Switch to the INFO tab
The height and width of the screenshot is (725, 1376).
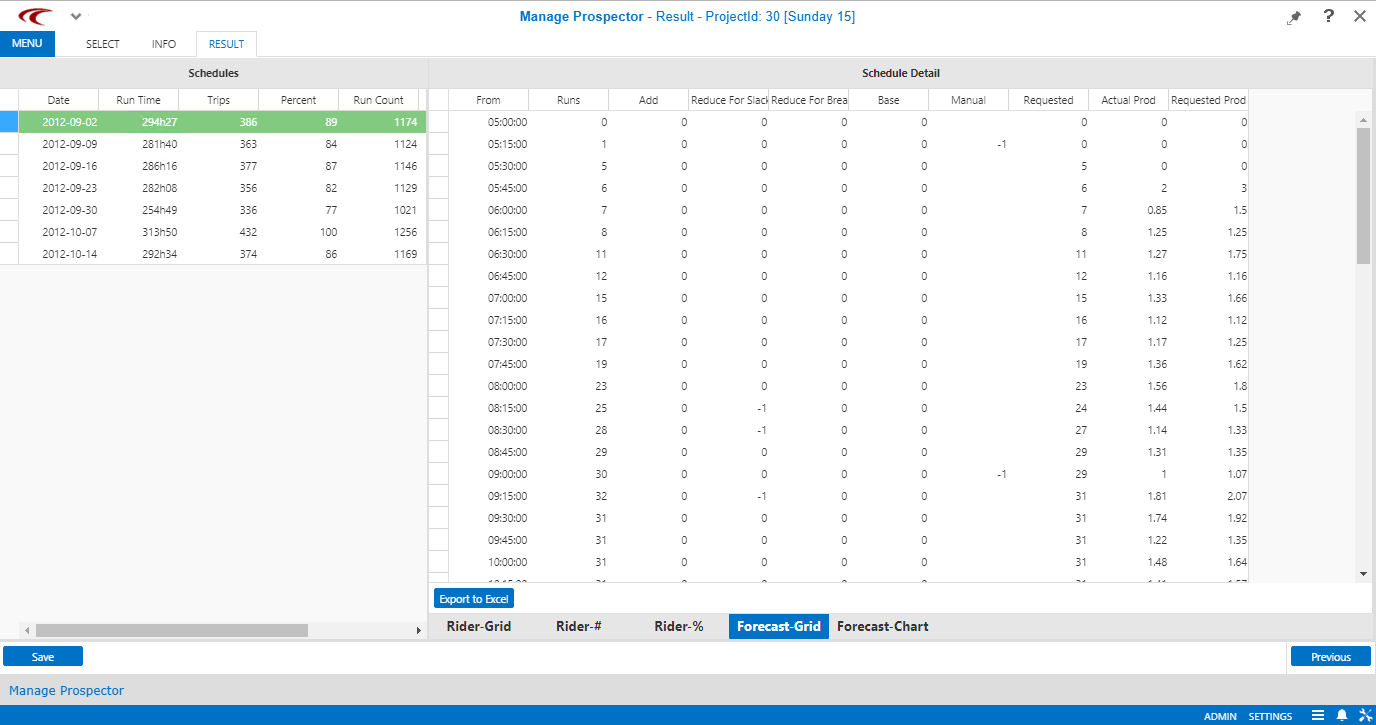[163, 43]
